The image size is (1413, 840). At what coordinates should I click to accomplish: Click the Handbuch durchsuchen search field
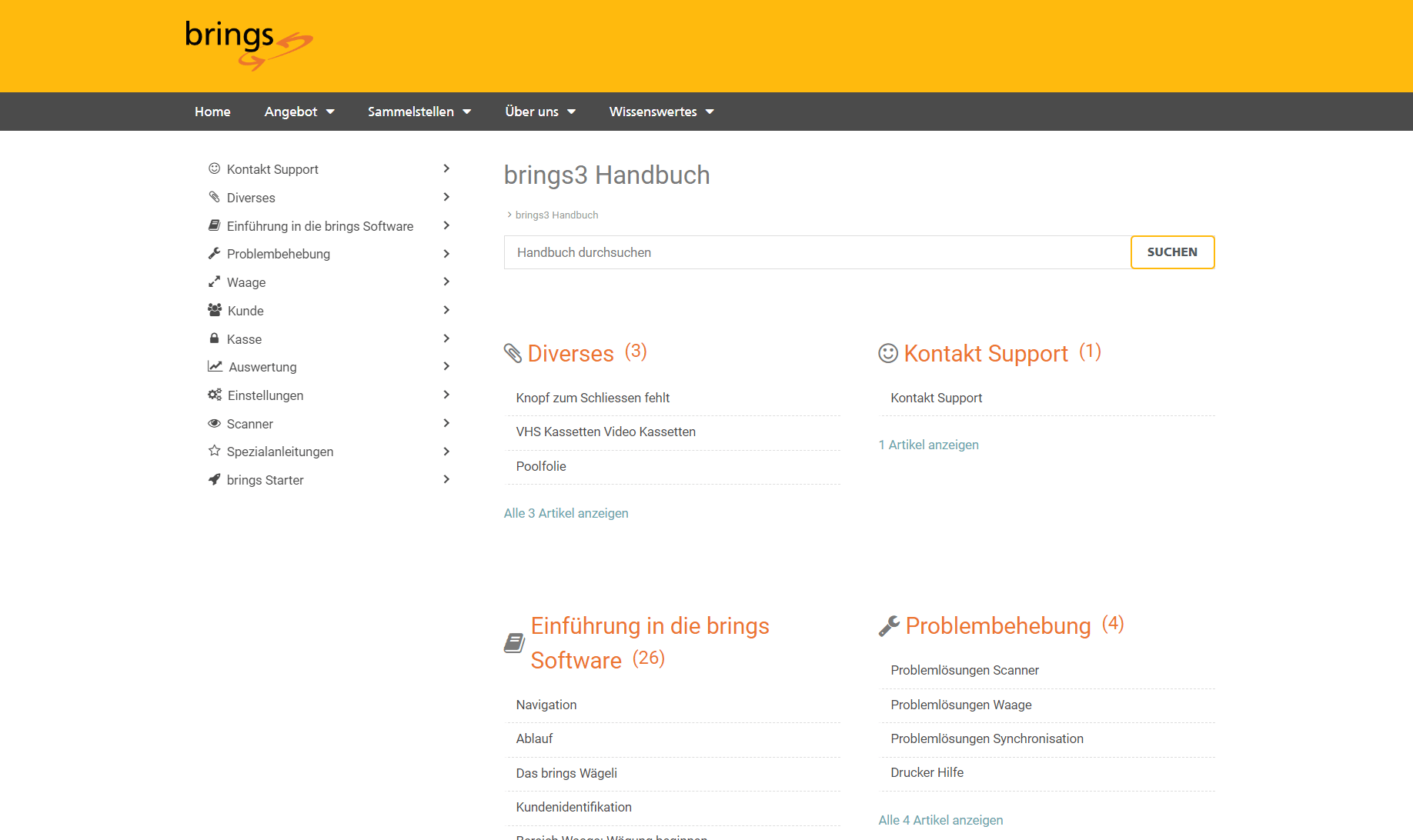tap(817, 252)
